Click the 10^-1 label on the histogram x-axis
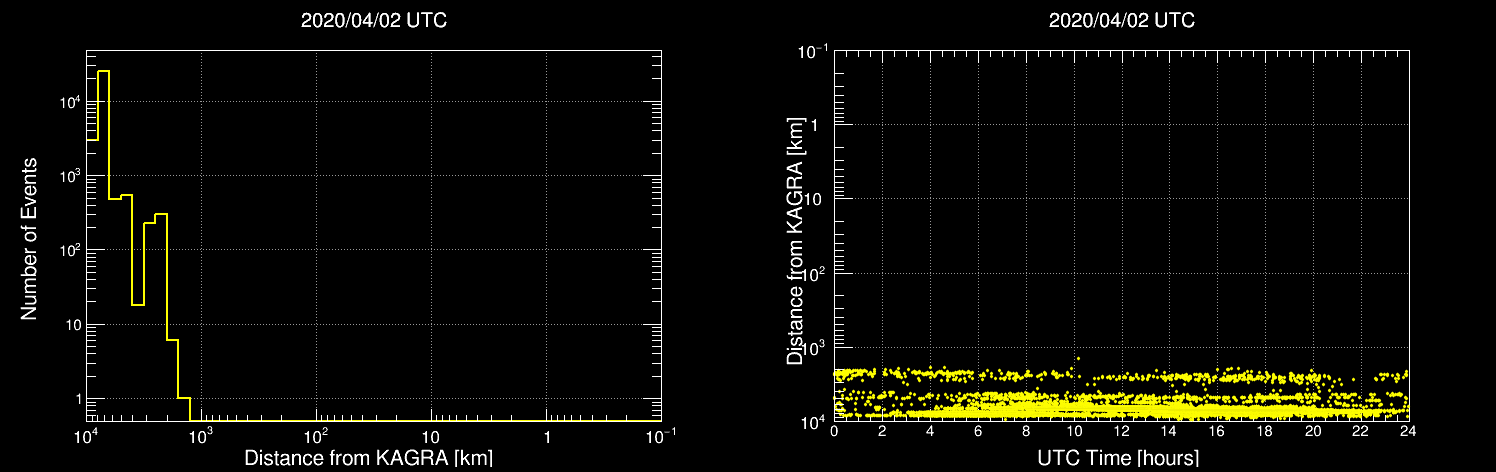 (x=661, y=435)
